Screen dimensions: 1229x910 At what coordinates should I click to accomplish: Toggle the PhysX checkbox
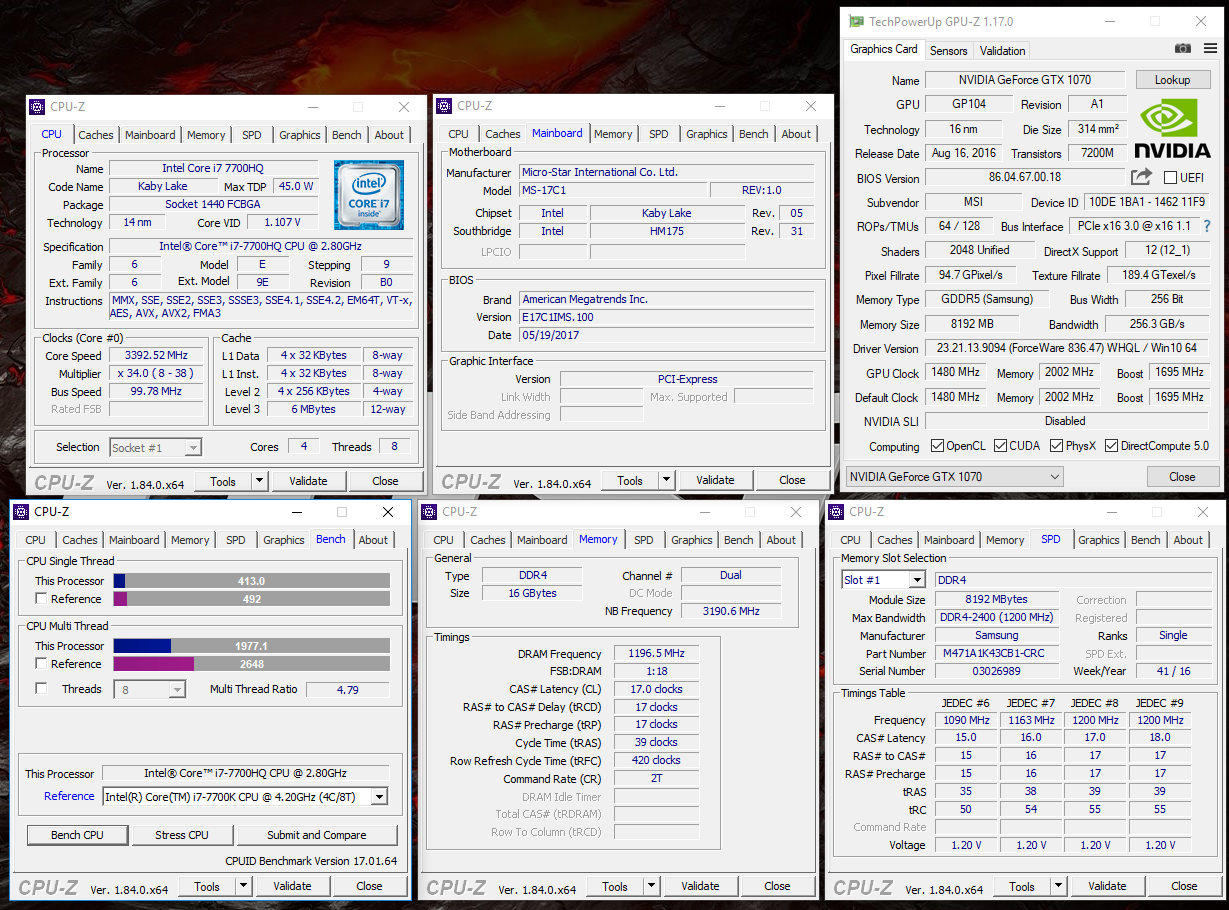(x=1056, y=446)
